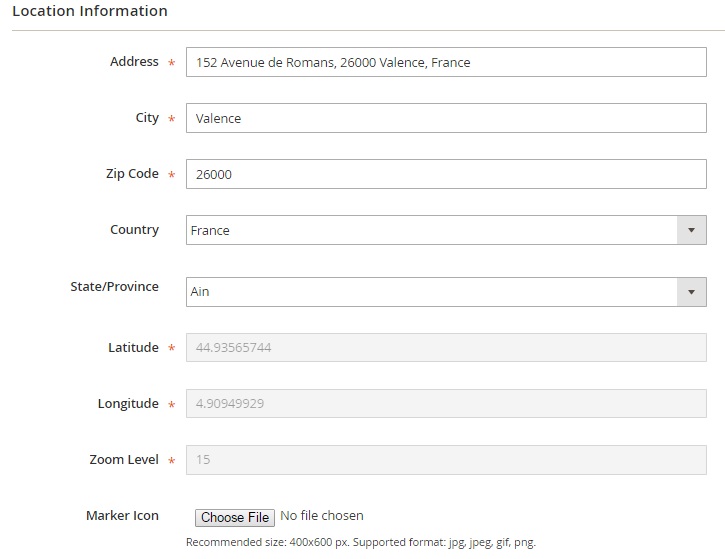725x559 pixels.
Task: Click the Address label
Action: point(134,62)
